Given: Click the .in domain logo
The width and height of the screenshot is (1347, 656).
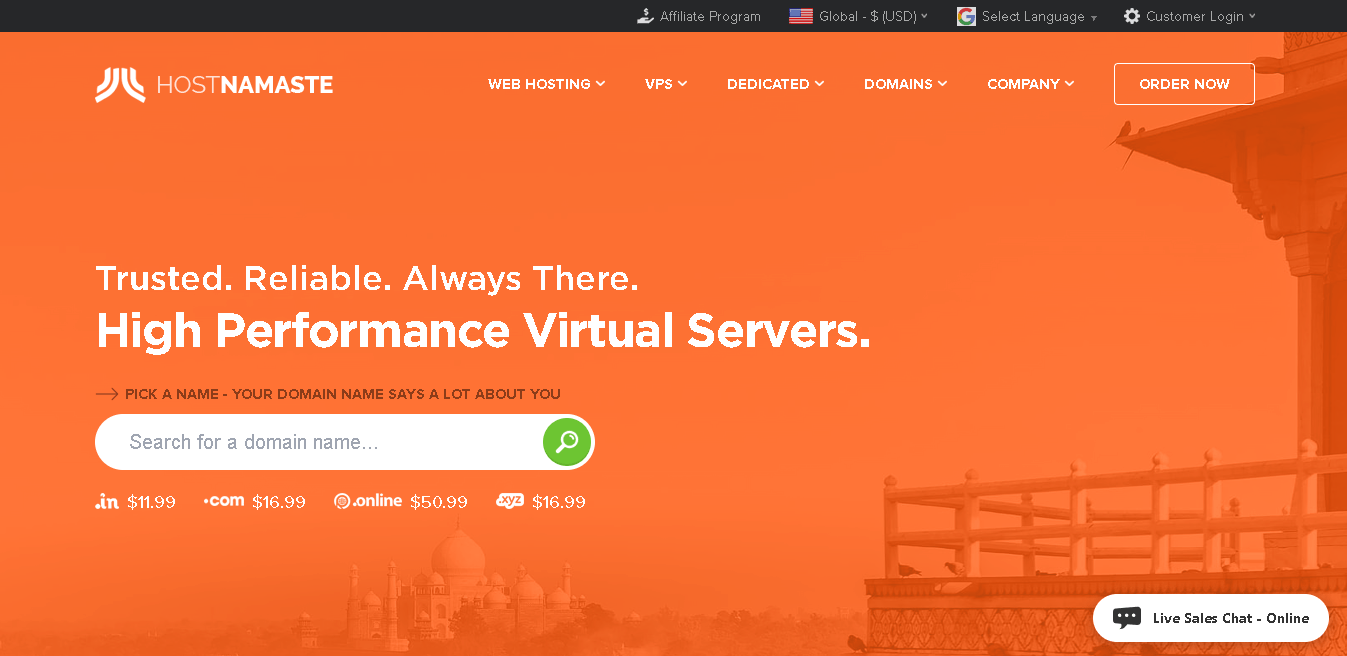Looking at the screenshot, I should 107,501.
